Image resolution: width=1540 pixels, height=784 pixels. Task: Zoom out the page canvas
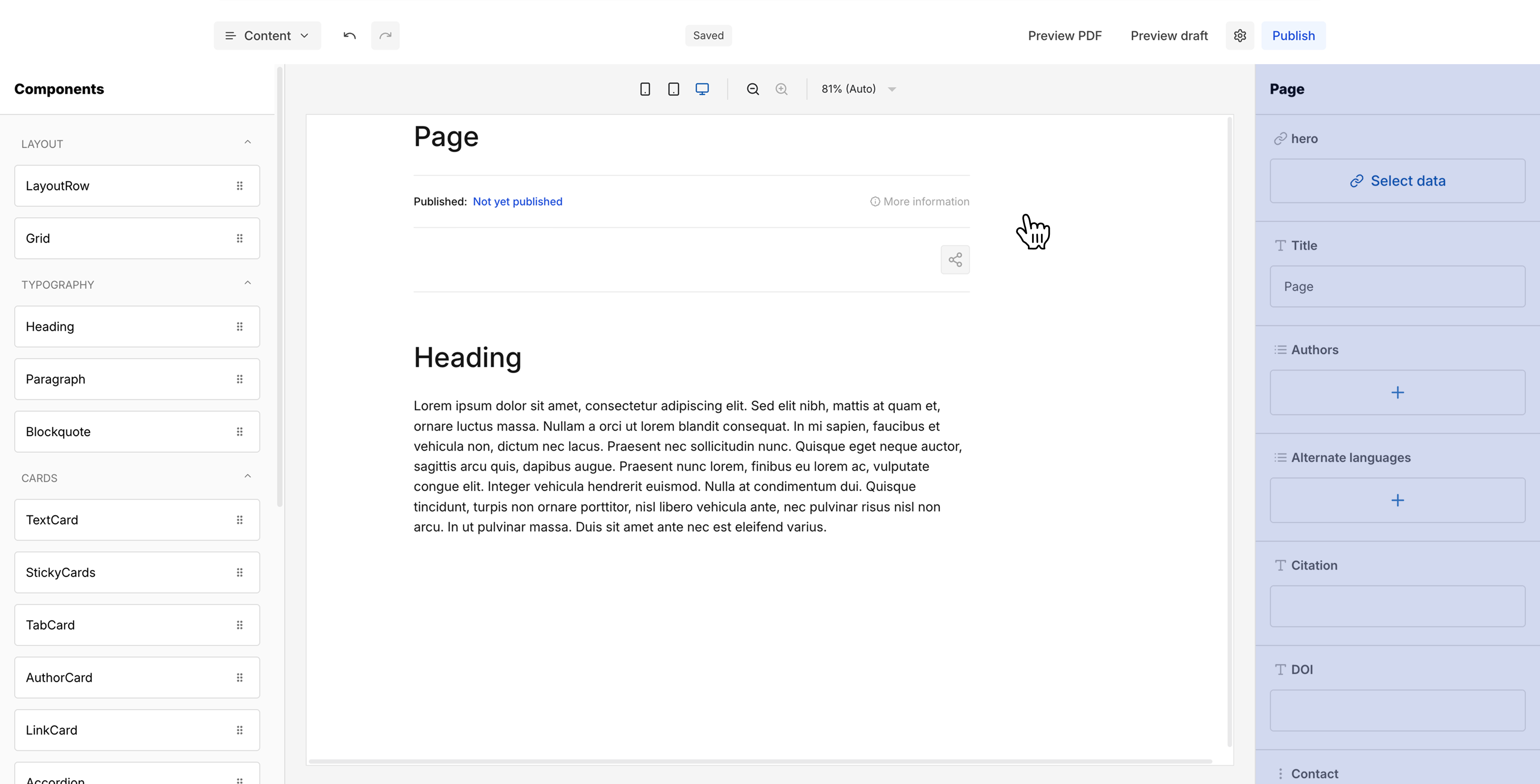[x=753, y=89]
